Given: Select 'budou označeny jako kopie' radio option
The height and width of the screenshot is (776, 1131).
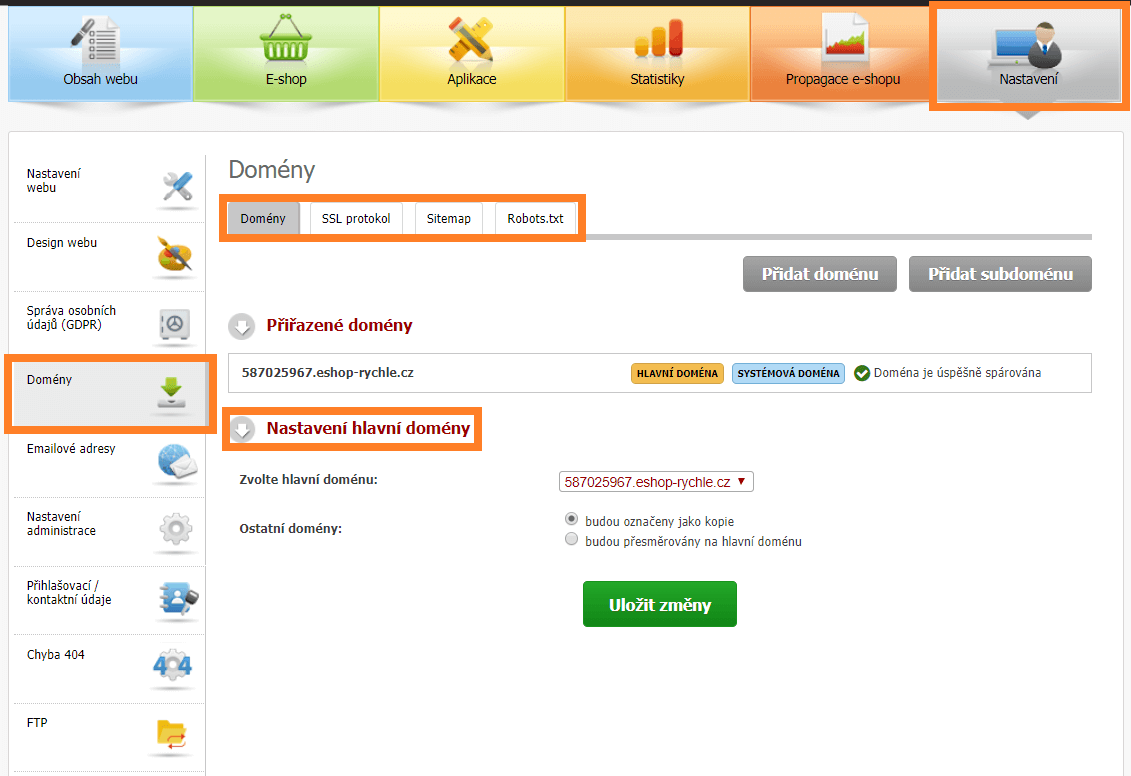Looking at the screenshot, I should pos(571,519).
